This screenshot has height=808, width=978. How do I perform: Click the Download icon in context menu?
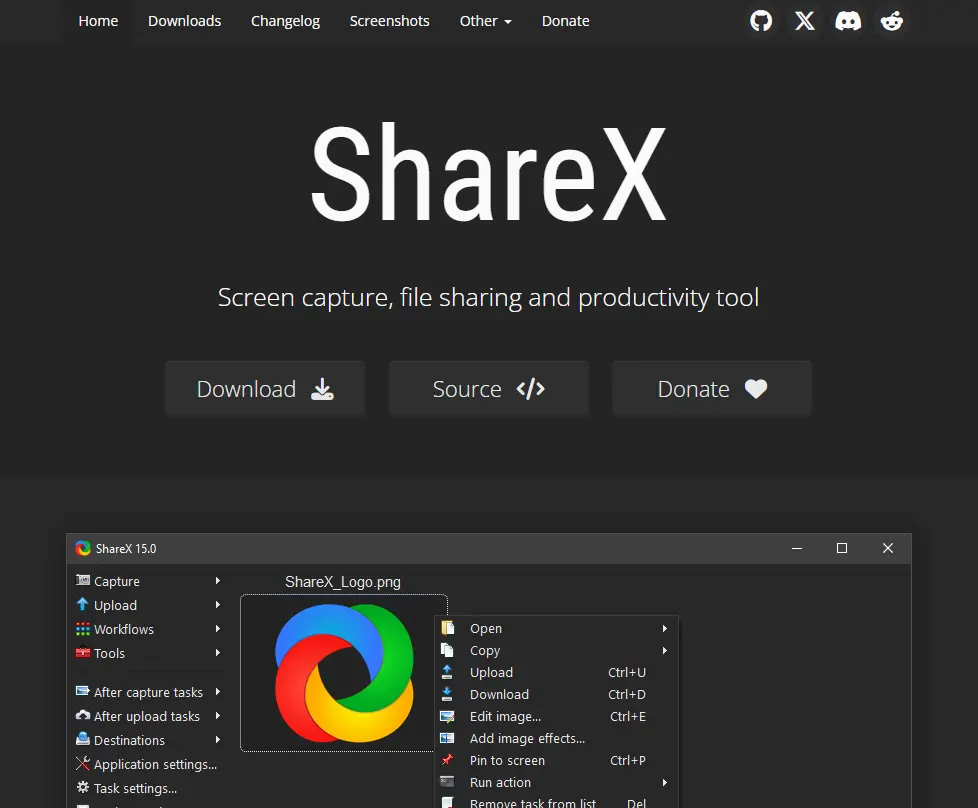[447, 694]
